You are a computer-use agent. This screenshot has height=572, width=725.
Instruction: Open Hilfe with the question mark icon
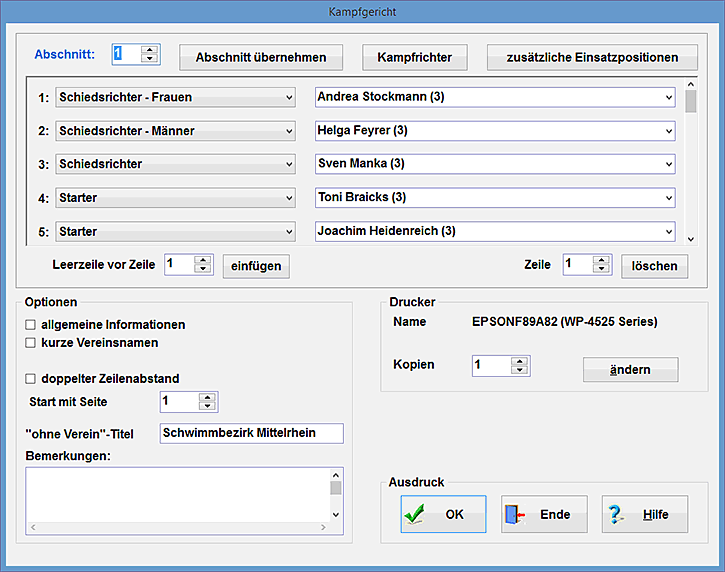point(644,514)
